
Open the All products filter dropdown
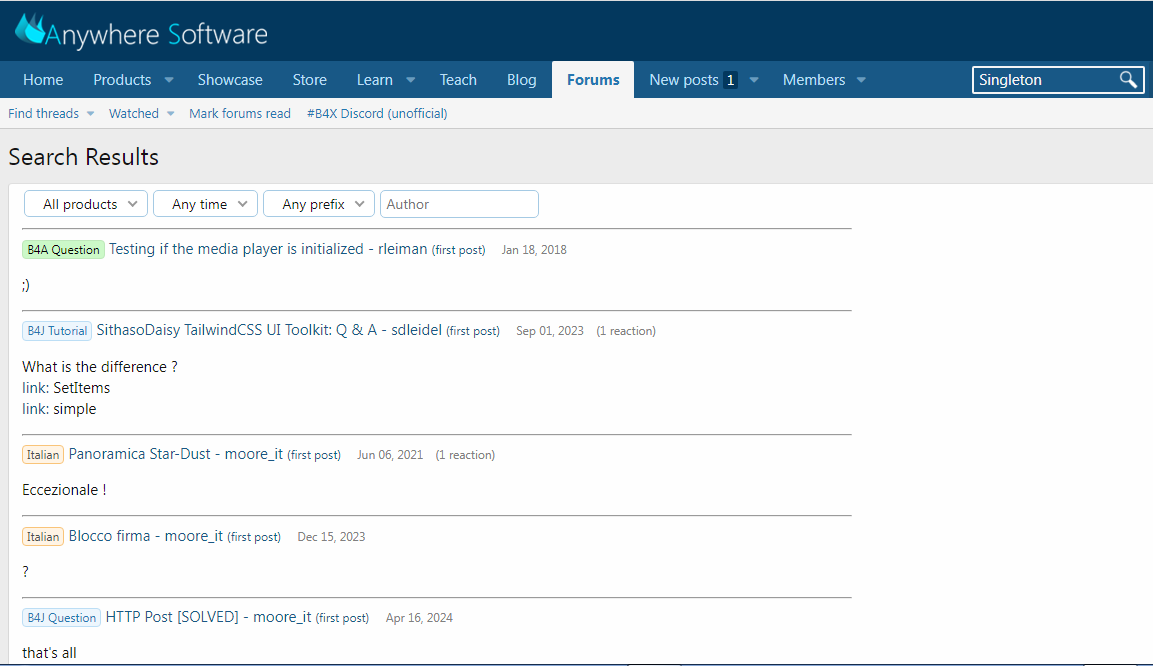[85, 203]
